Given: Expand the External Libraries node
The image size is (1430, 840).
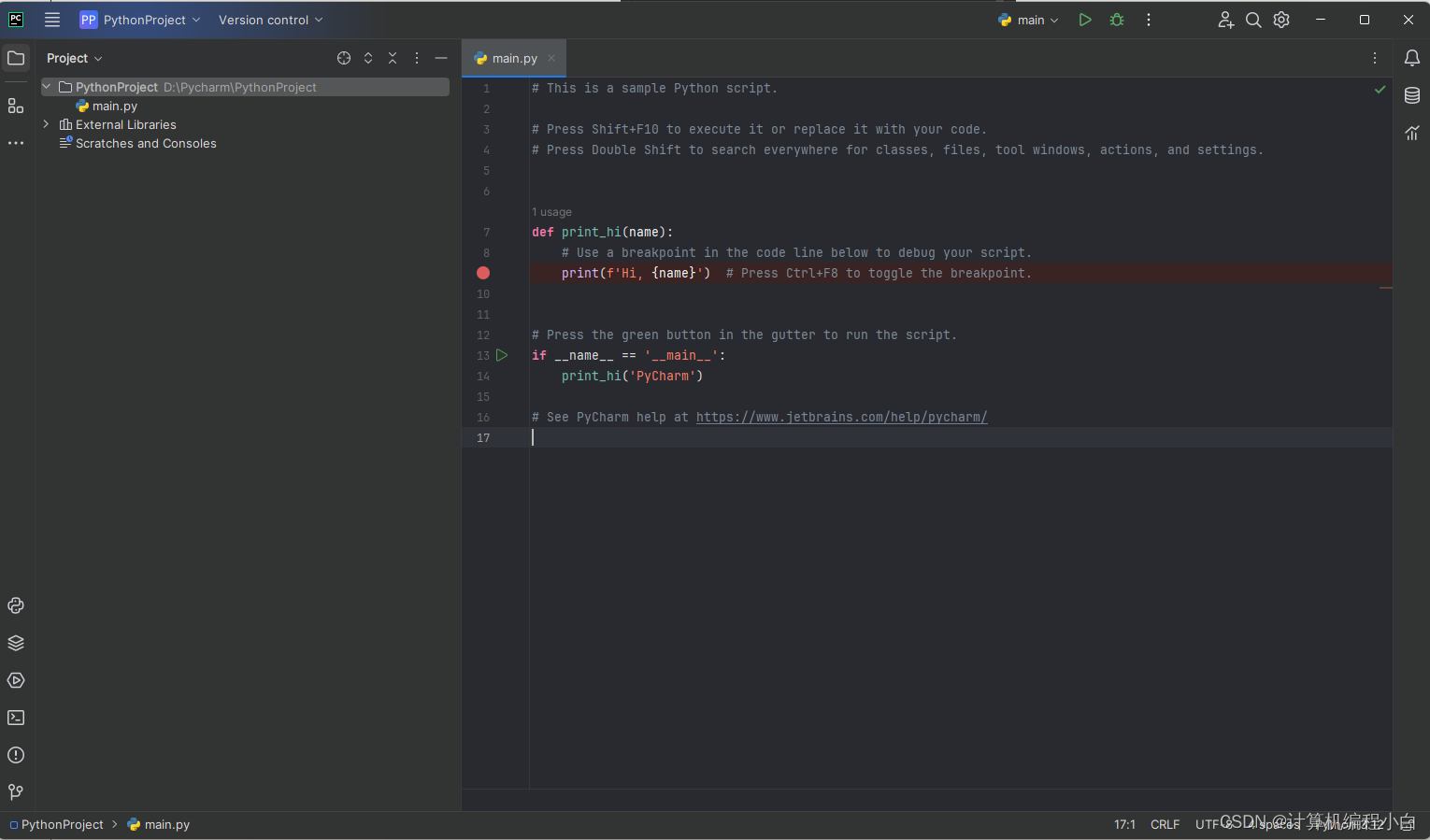Looking at the screenshot, I should click(x=46, y=124).
